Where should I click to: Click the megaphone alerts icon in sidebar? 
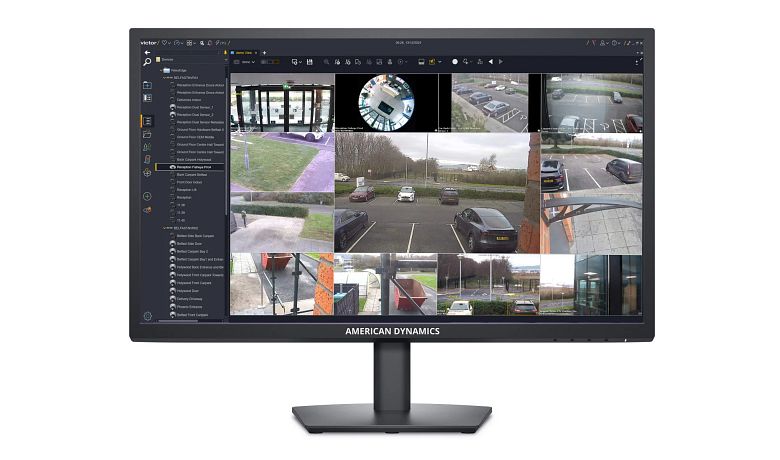click(x=147, y=210)
